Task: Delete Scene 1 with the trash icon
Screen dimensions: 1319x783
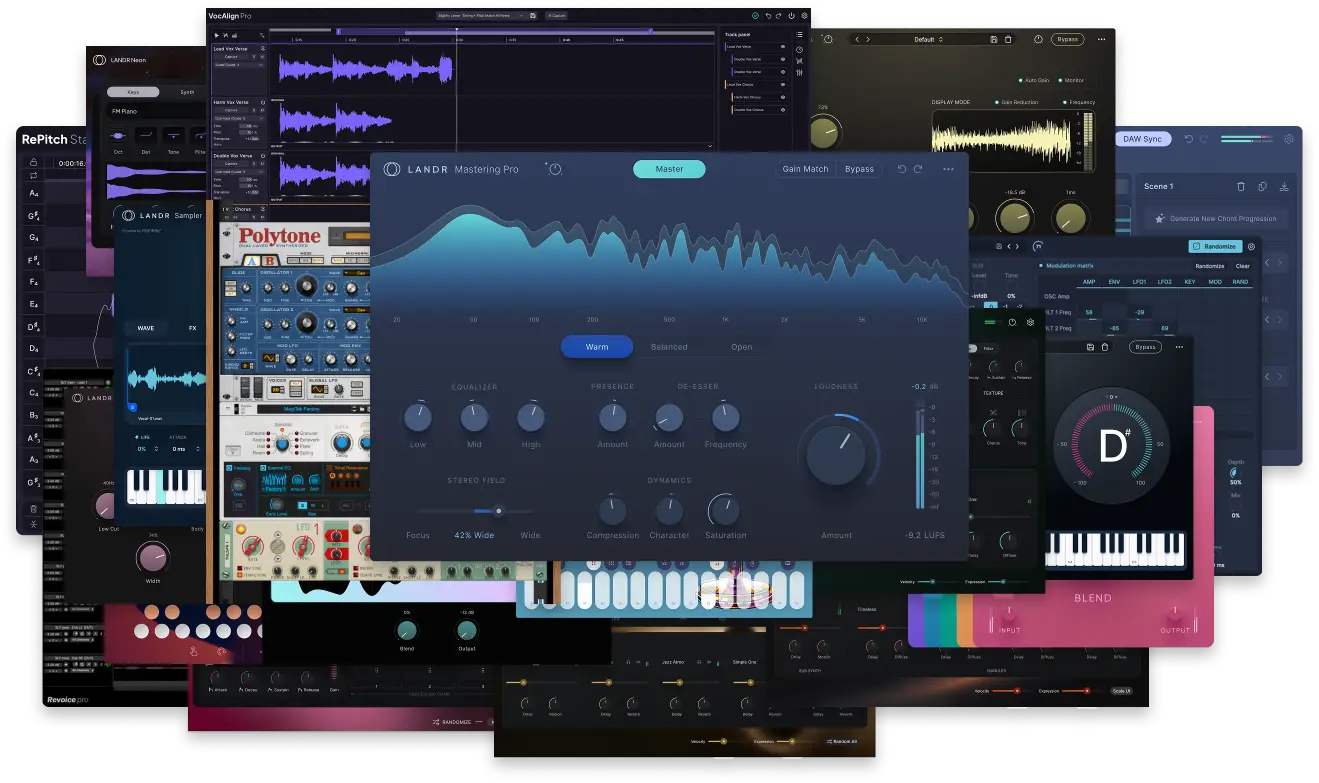Action: point(1241,186)
